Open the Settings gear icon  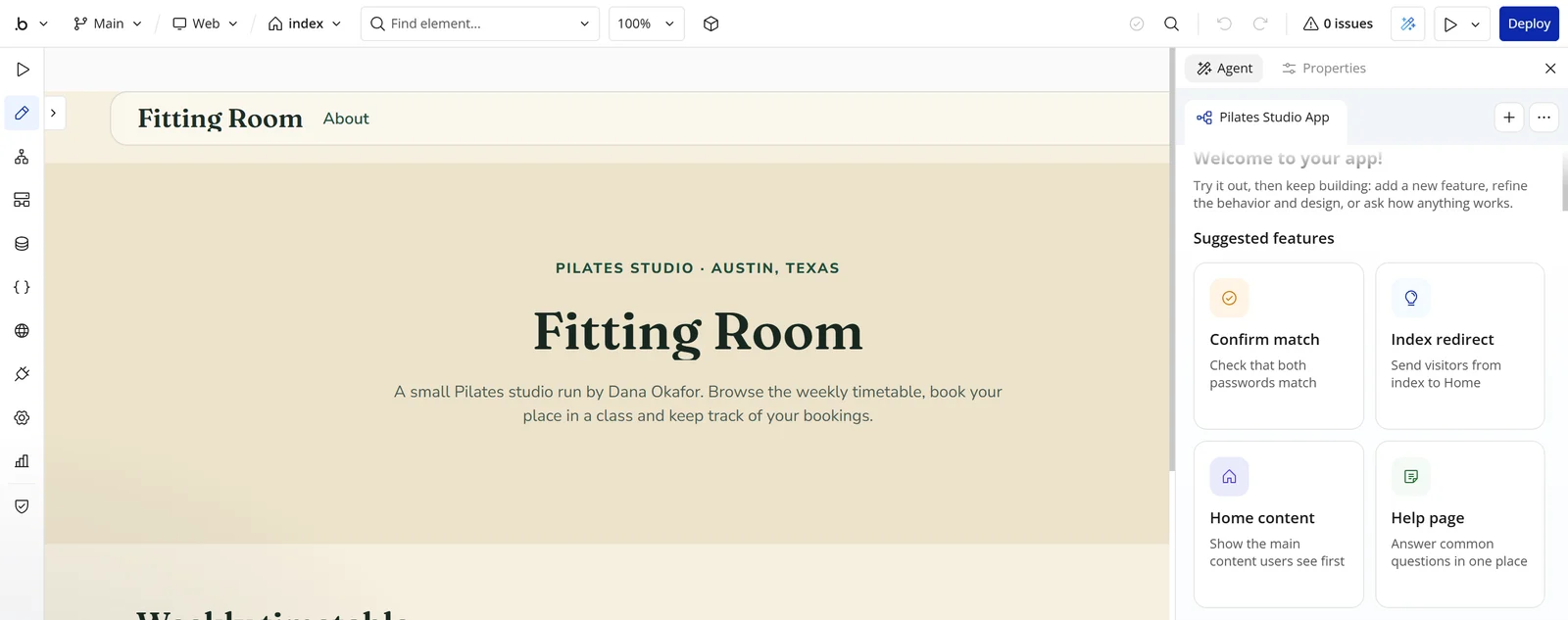[x=22, y=417]
